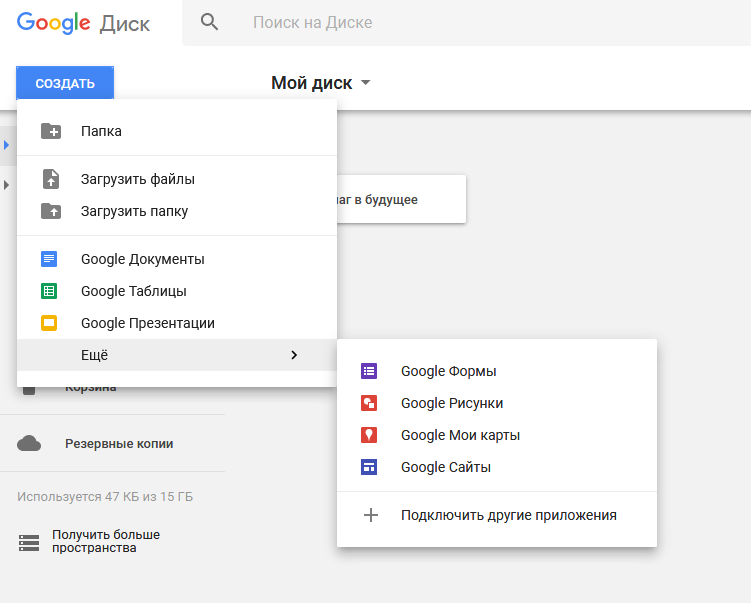Click the "Мой диск" title text
751x603 pixels.
311,83
